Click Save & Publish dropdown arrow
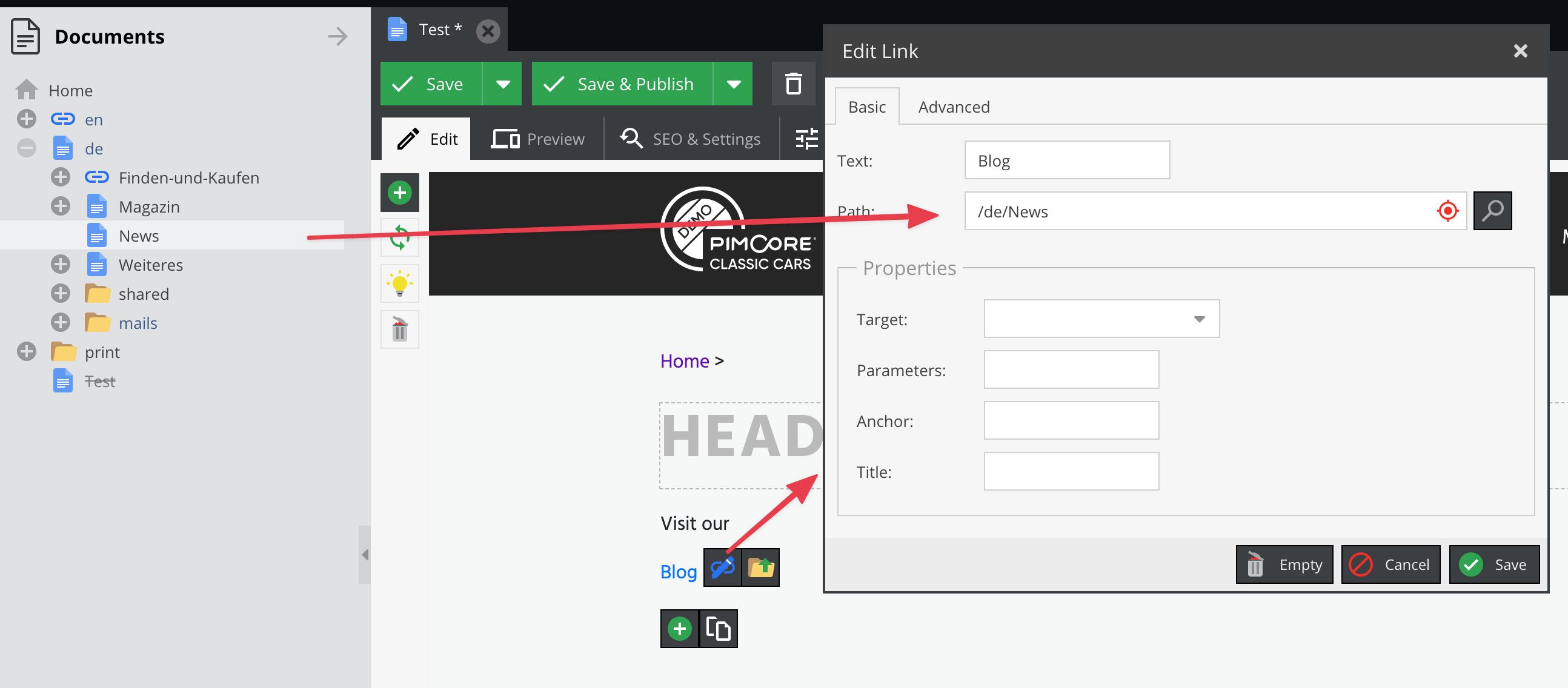Image resolution: width=1568 pixels, height=688 pixels. click(x=737, y=84)
